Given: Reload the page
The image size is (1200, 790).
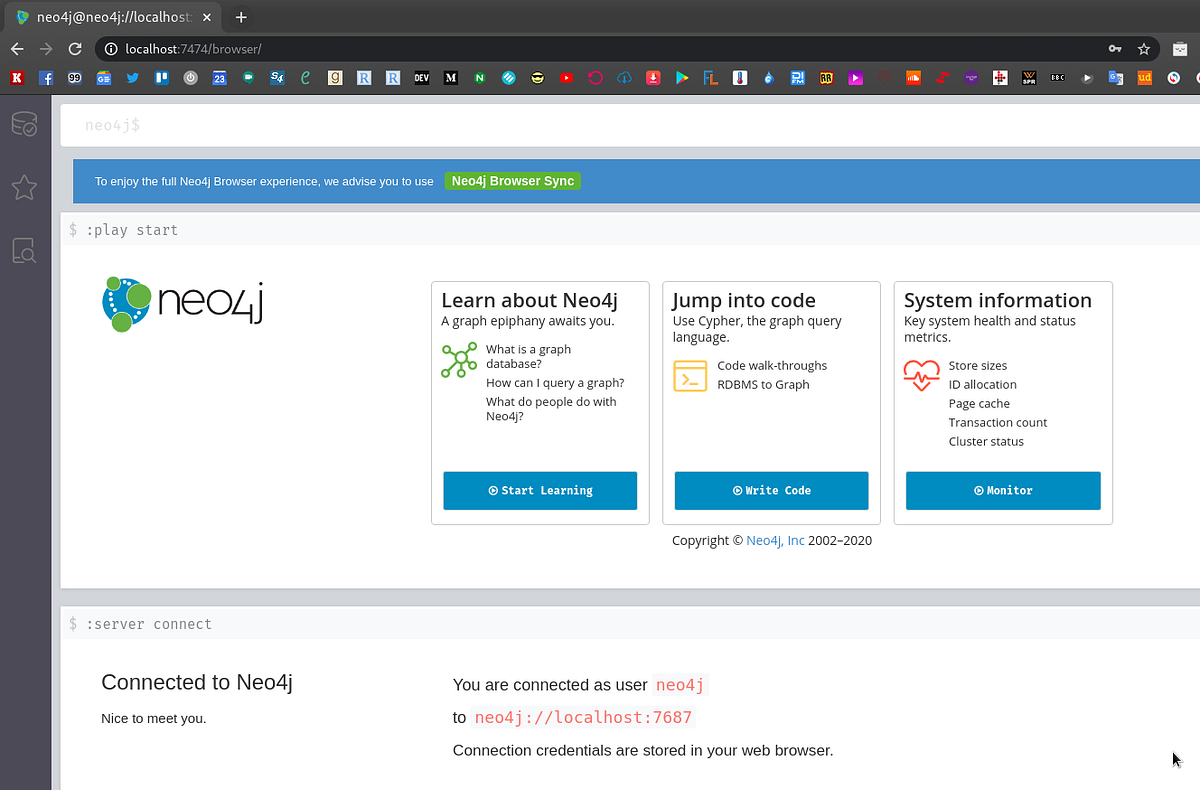Looking at the screenshot, I should point(75,48).
